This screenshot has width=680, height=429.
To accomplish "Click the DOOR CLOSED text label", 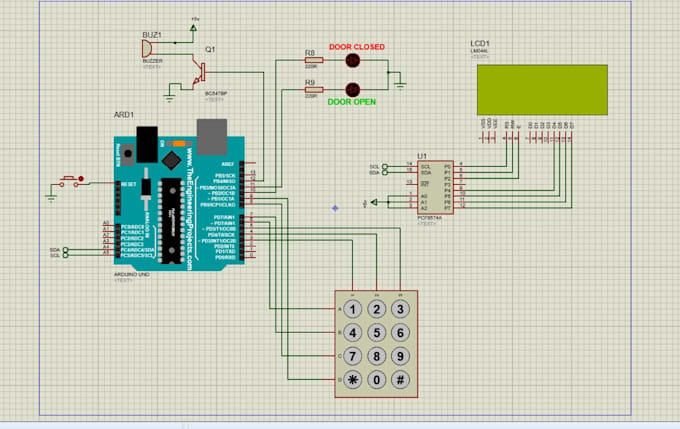I will click(x=357, y=47).
